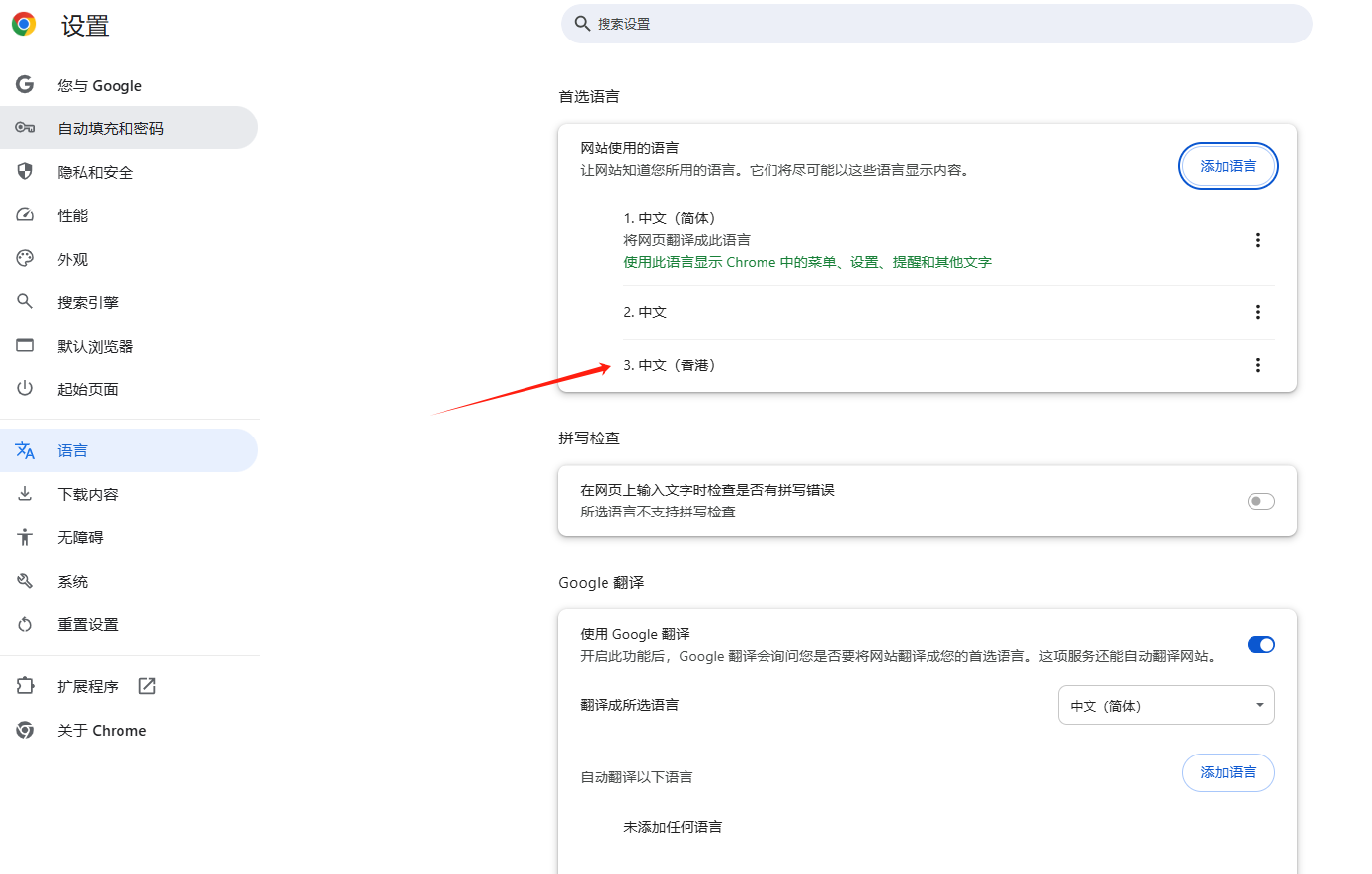Open the 翻译成所选语言 dropdown

pos(1166,705)
